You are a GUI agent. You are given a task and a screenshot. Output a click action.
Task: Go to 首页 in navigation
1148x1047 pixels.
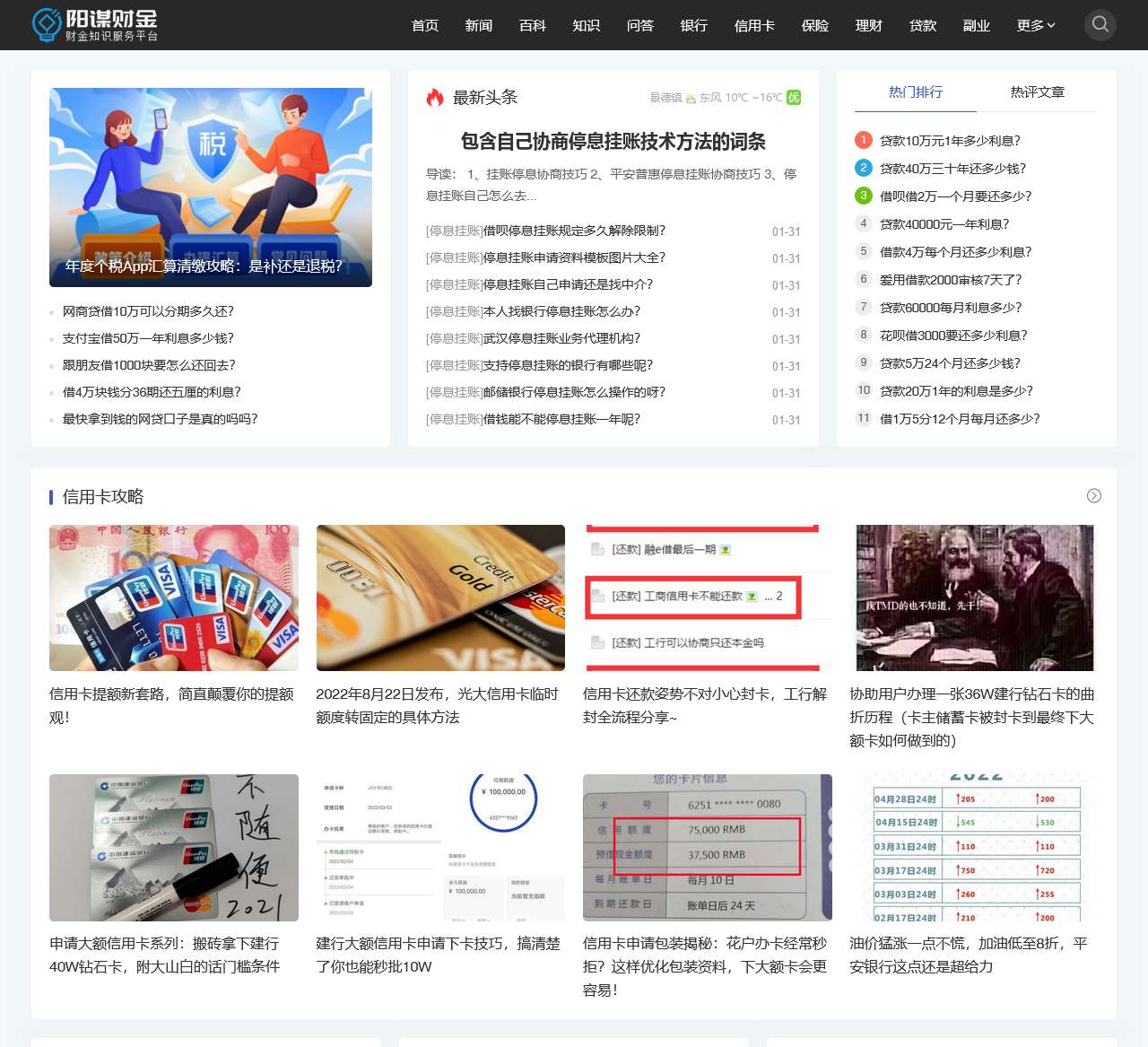425,25
